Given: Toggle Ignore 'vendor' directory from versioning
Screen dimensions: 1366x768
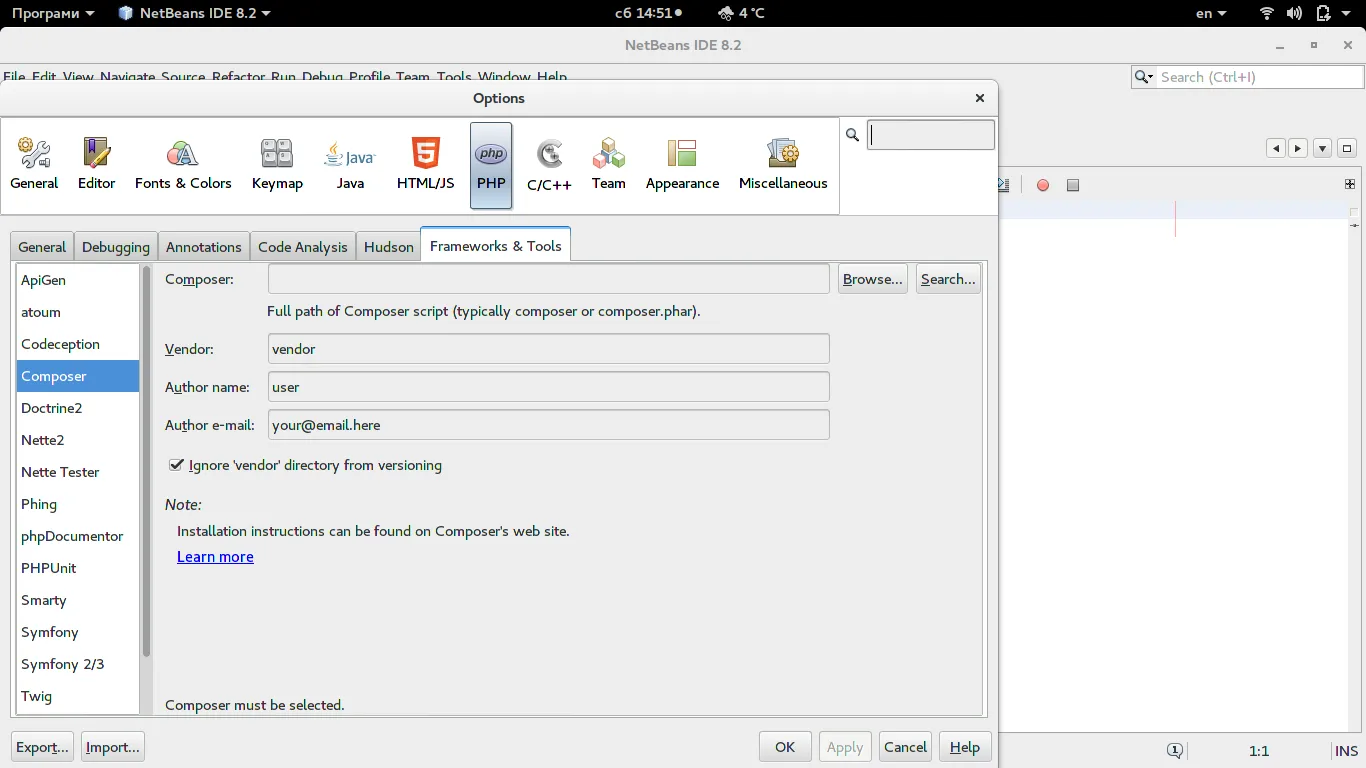Looking at the screenshot, I should tap(177, 465).
